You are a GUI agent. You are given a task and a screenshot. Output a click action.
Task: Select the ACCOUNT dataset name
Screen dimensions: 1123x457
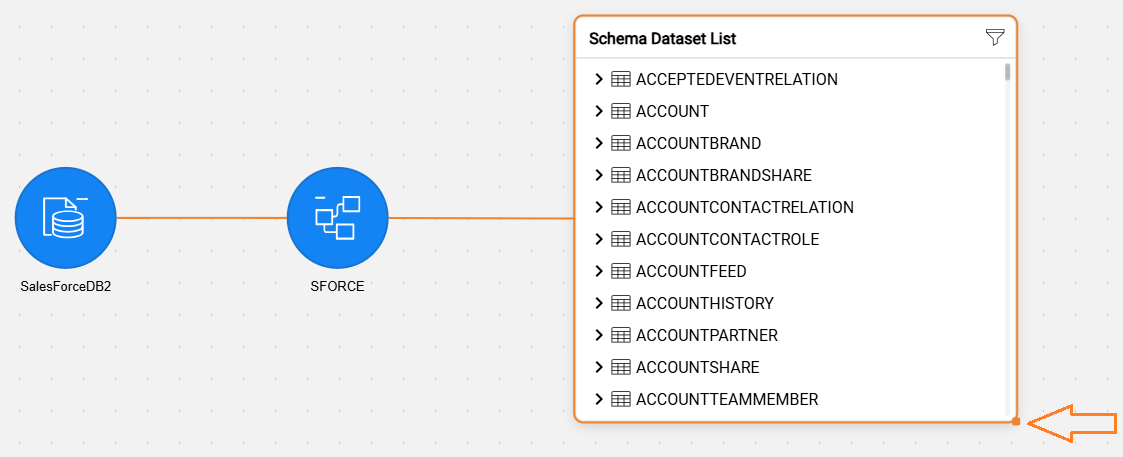click(x=673, y=111)
